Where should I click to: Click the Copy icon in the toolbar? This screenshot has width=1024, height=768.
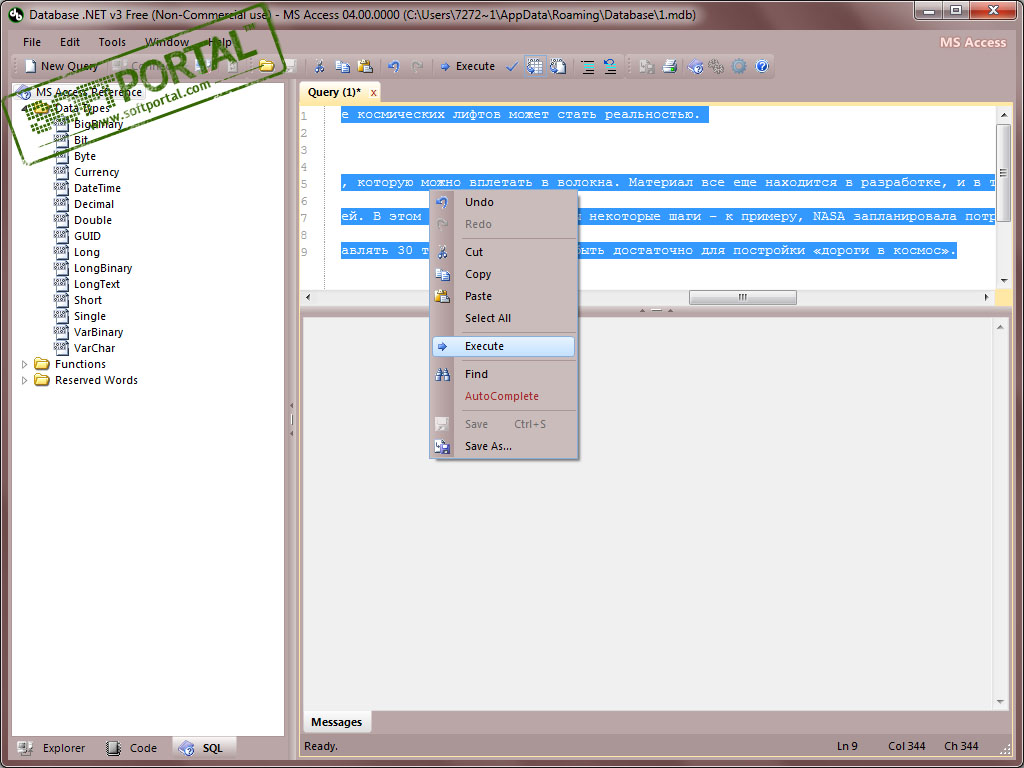tap(342, 66)
